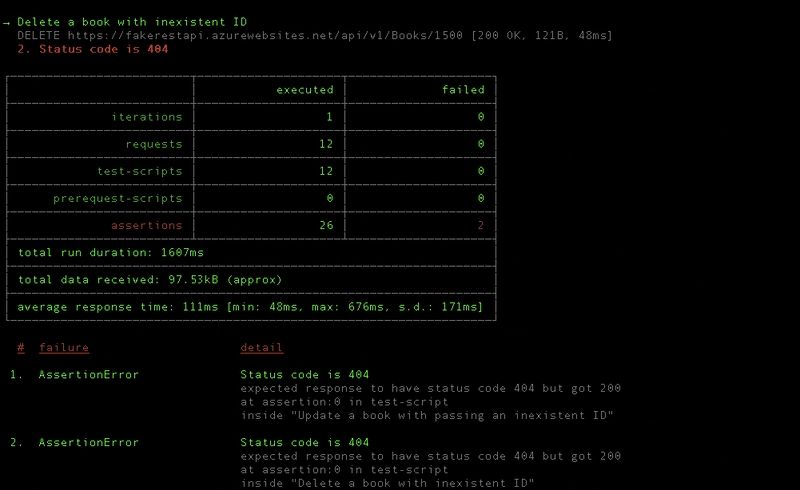Click the executed value 12 for test-scripts

click(x=326, y=171)
